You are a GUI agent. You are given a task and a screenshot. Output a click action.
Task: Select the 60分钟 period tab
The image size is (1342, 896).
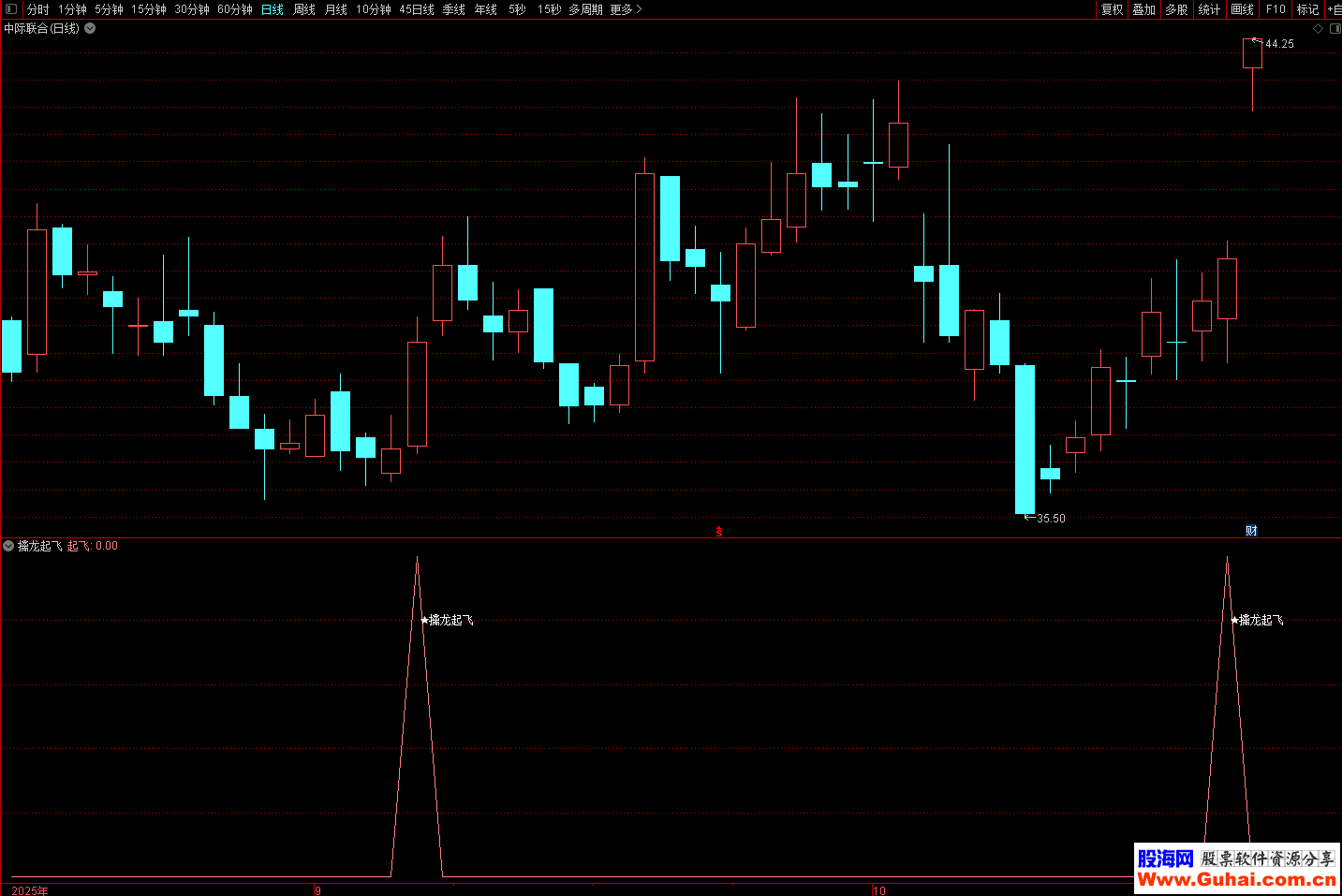coord(235,9)
